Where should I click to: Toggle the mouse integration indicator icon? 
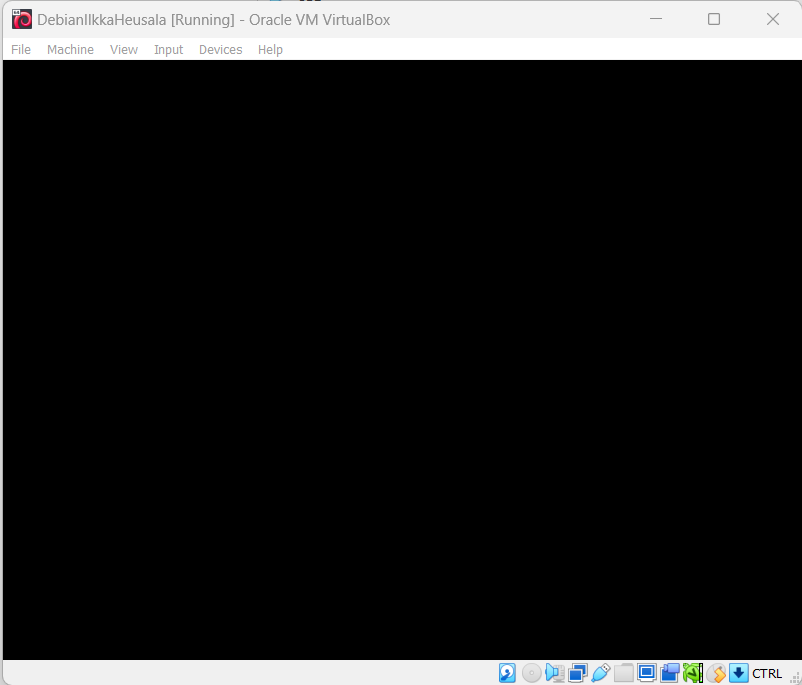(716, 673)
